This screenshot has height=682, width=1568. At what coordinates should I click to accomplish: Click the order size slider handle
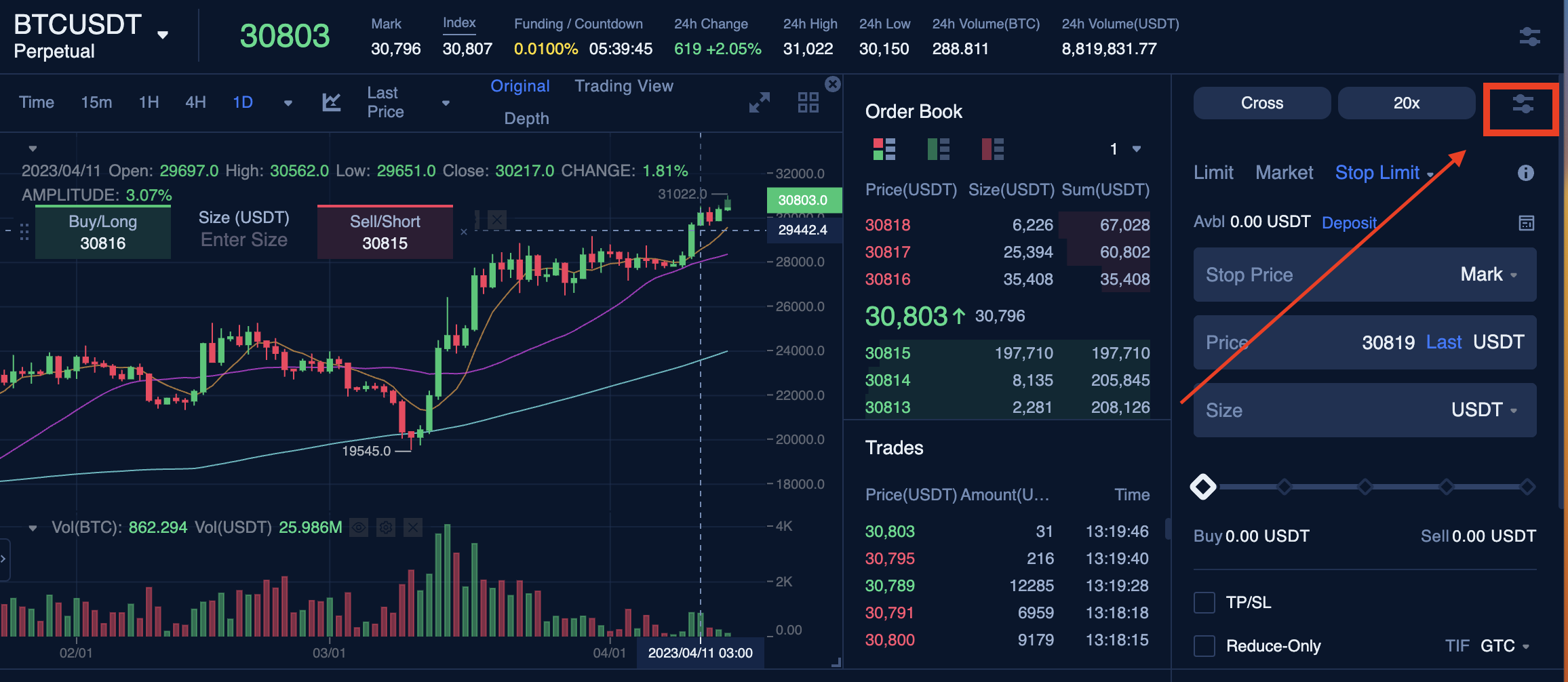(1203, 486)
